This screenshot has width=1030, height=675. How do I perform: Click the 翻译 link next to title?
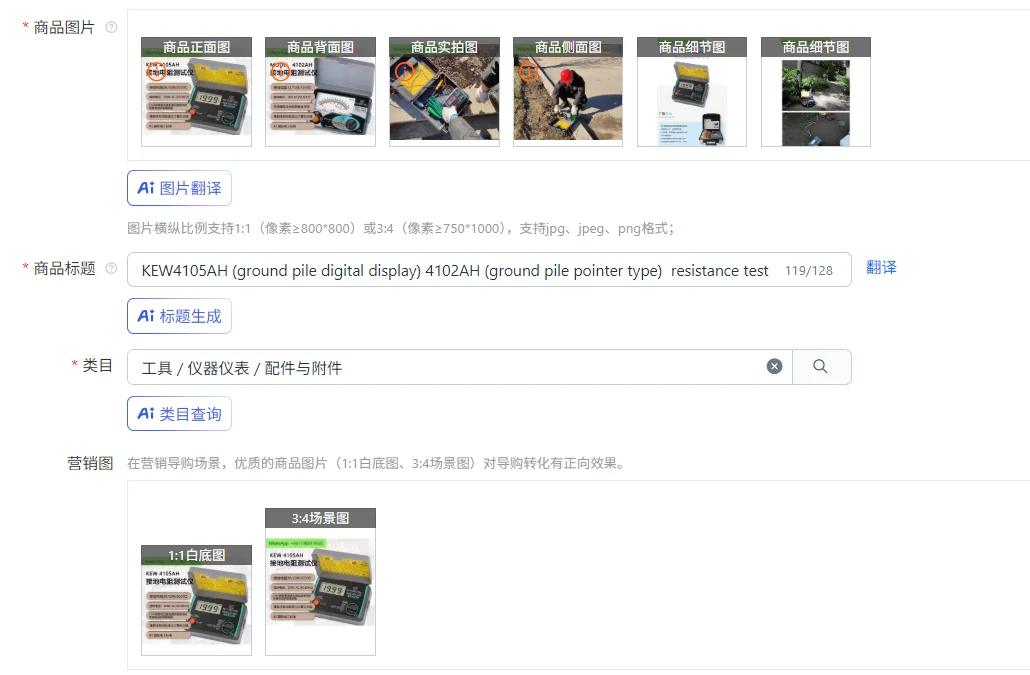881,268
